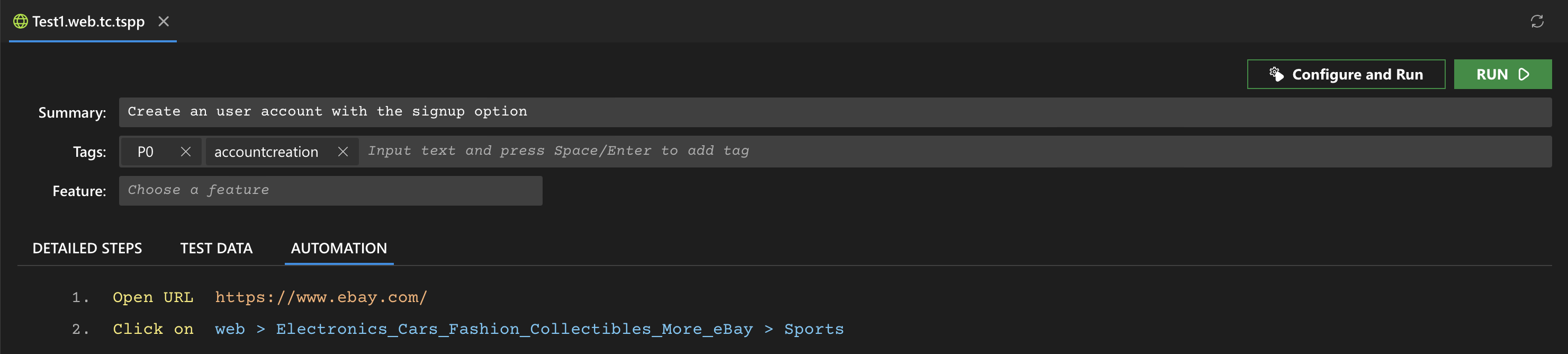Select the web element in step 2

(229, 329)
